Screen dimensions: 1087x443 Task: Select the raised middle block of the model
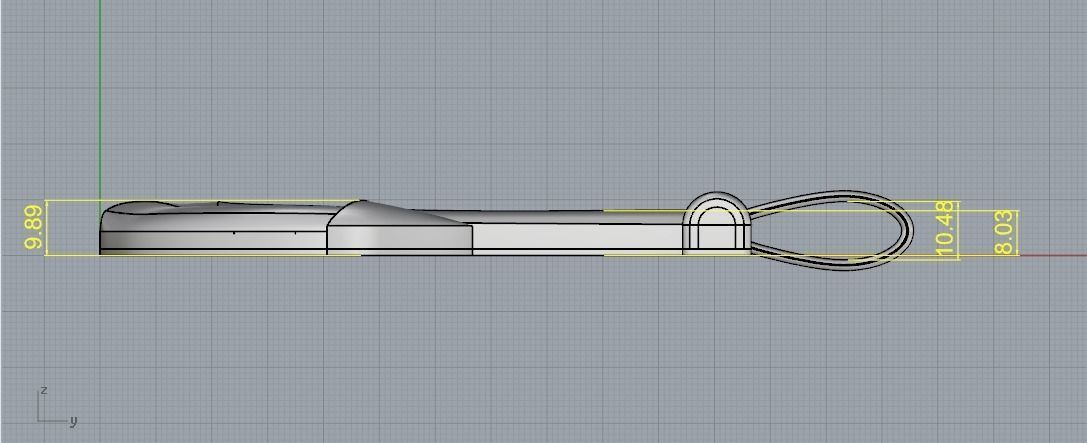click(x=399, y=228)
